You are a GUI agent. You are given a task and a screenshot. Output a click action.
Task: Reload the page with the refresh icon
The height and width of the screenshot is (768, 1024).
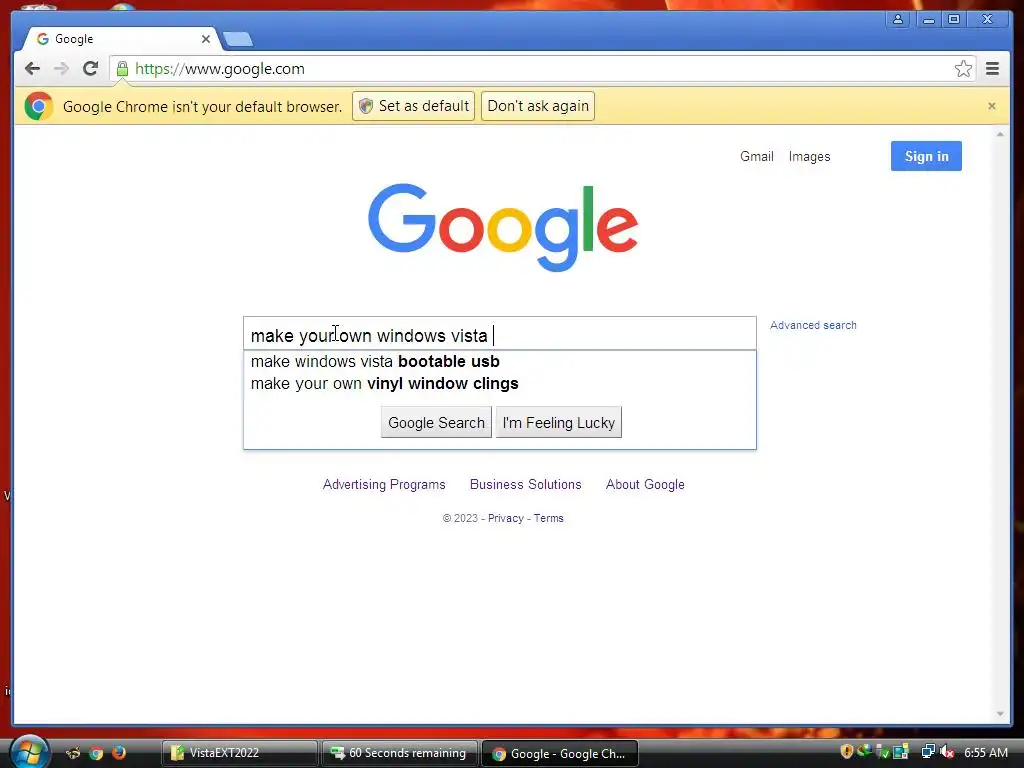point(91,69)
